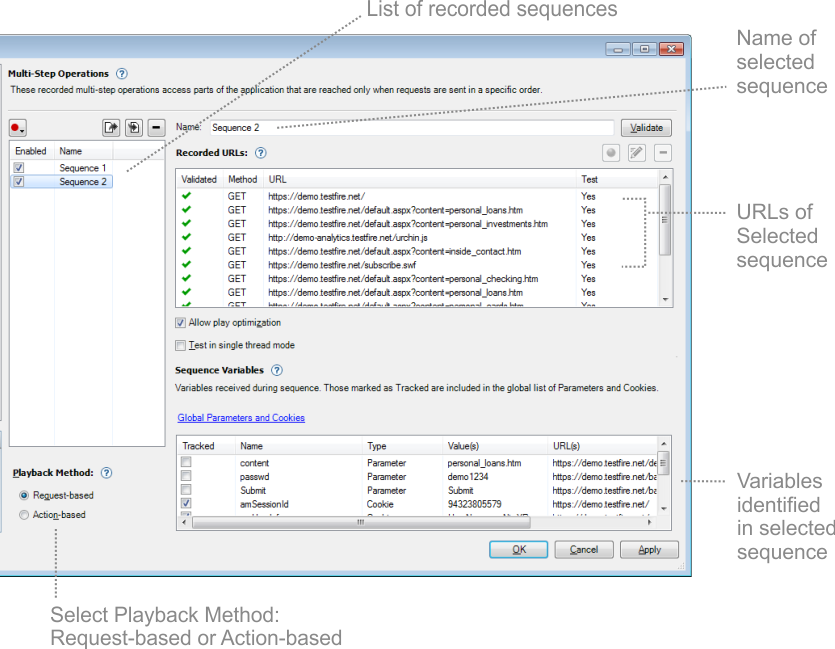Click the export sequence icon
Viewport: 835px width, 649px height.
[x=111, y=128]
